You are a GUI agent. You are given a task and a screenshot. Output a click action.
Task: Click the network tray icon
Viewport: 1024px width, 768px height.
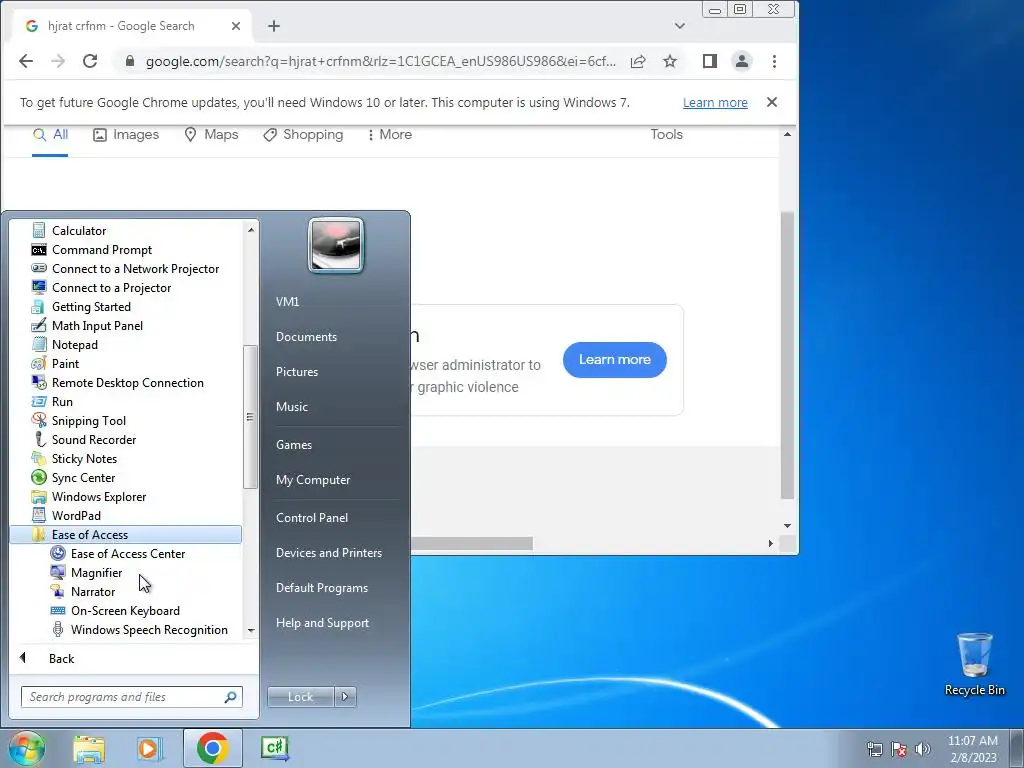(874, 748)
